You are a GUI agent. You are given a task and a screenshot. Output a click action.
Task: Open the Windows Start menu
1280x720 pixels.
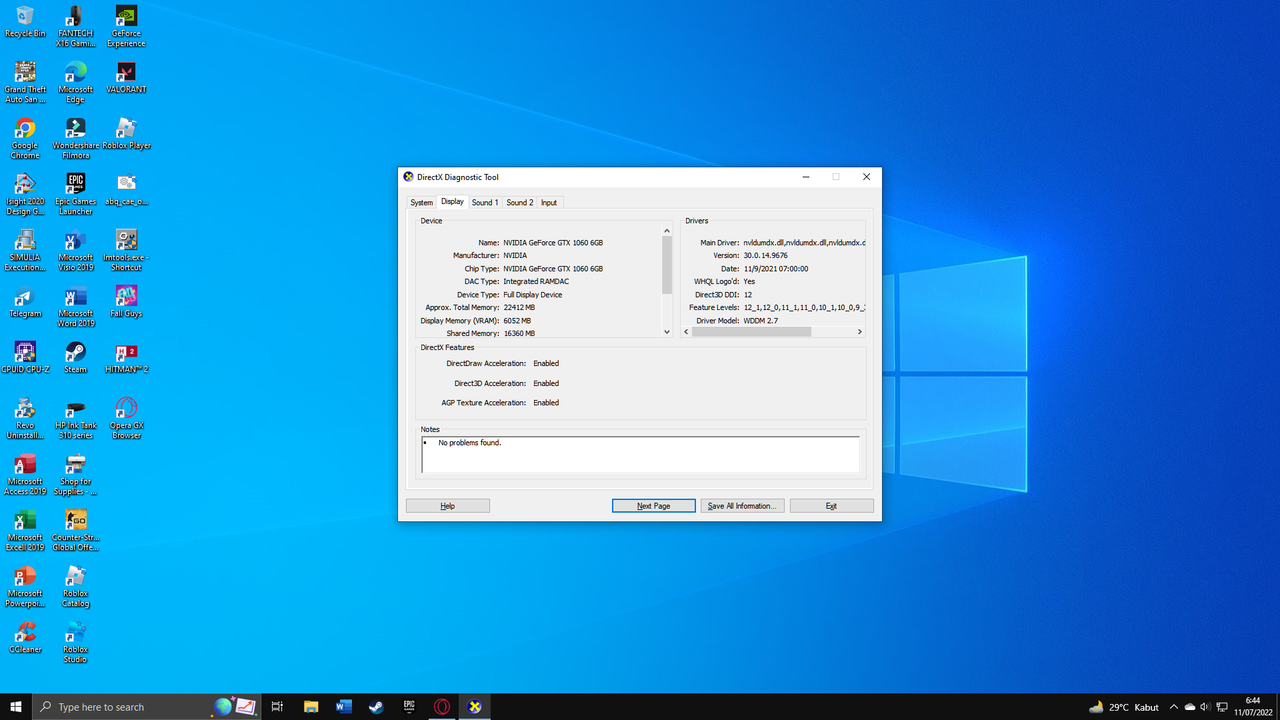16,706
